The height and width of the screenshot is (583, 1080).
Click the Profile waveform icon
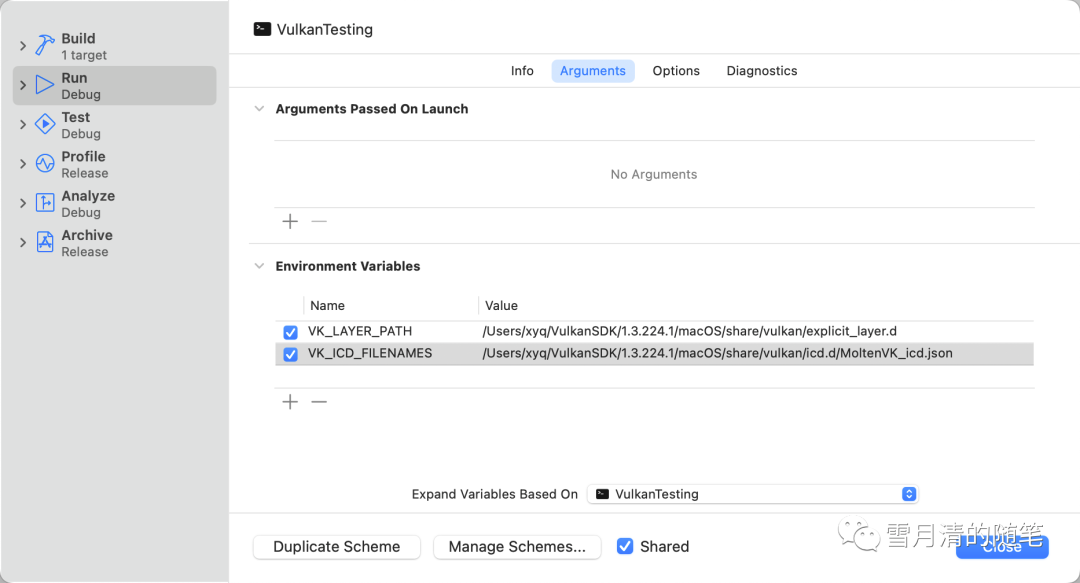pos(45,164)
